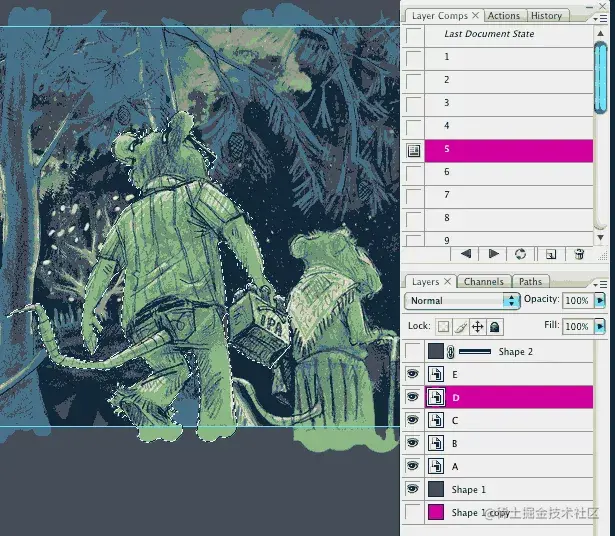Click the Opacity value field
The image size is (615, 536).
[578, 300]
